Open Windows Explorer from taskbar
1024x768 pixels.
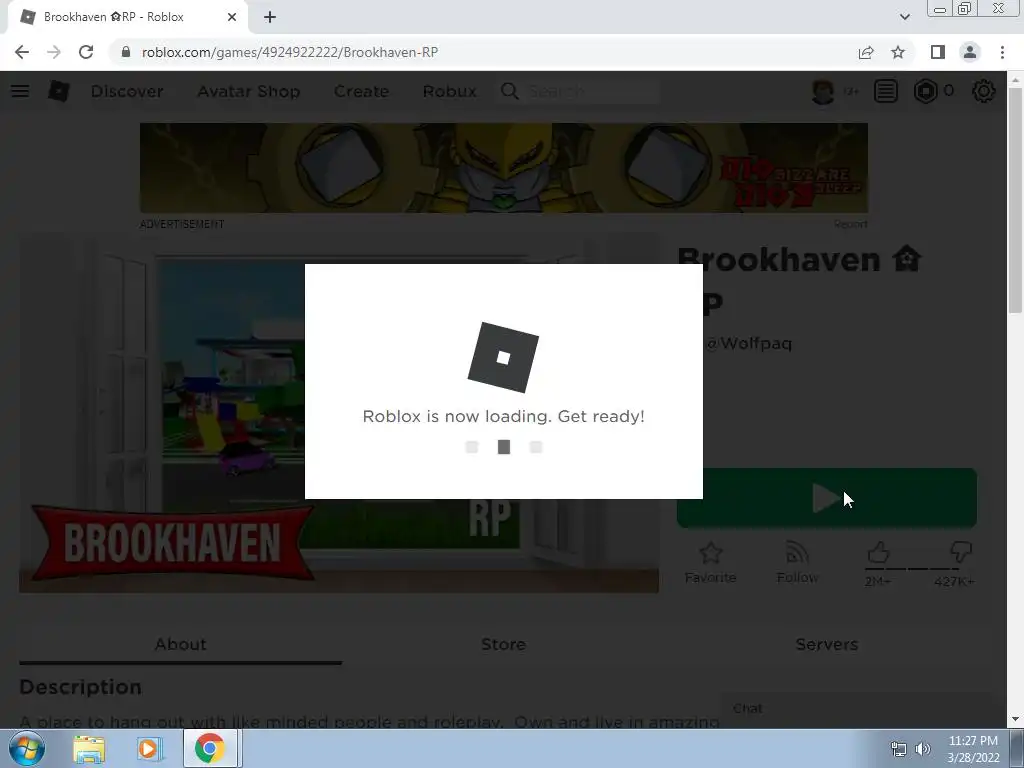(x=89, y=748)
